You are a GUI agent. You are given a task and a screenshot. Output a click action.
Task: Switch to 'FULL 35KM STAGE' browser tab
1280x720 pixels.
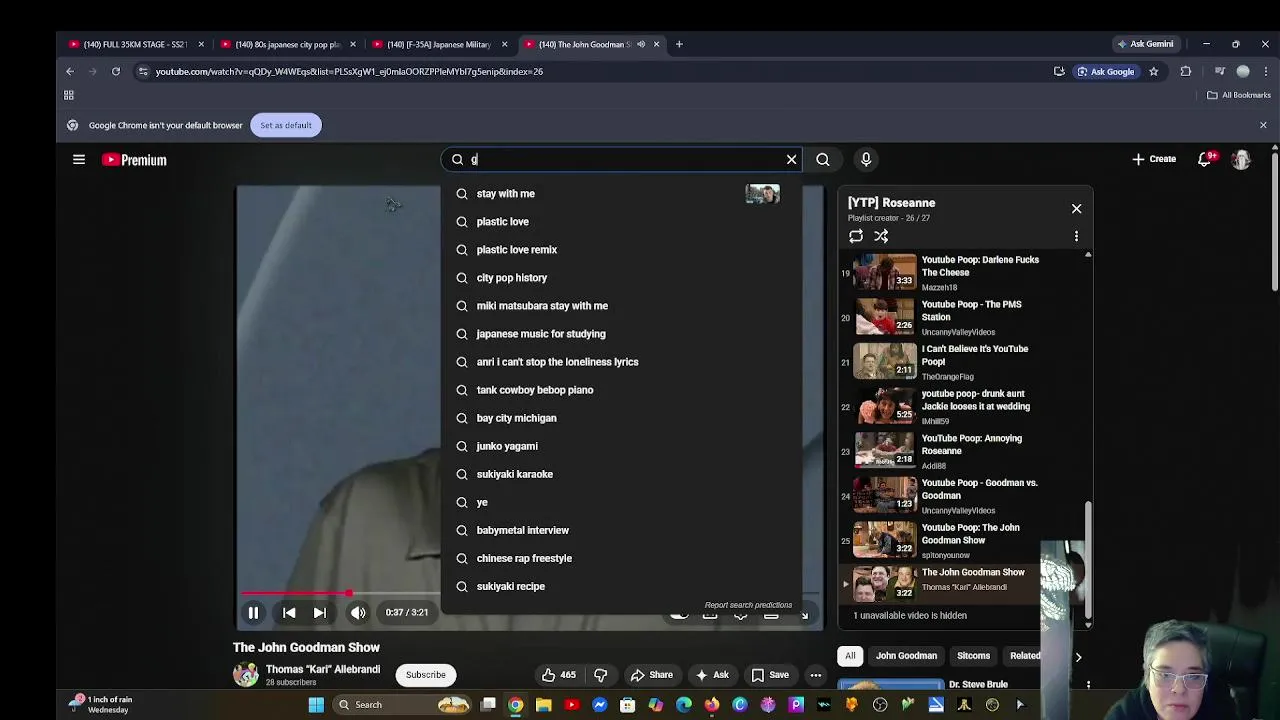tap(136, 44)
